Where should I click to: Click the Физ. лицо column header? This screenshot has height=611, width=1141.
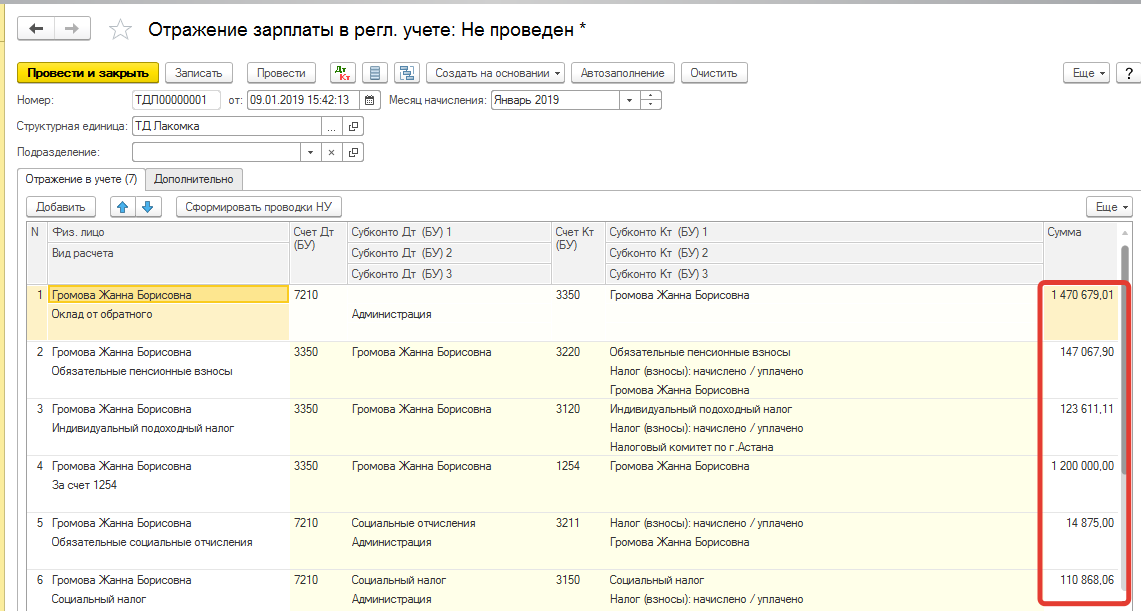168,232
